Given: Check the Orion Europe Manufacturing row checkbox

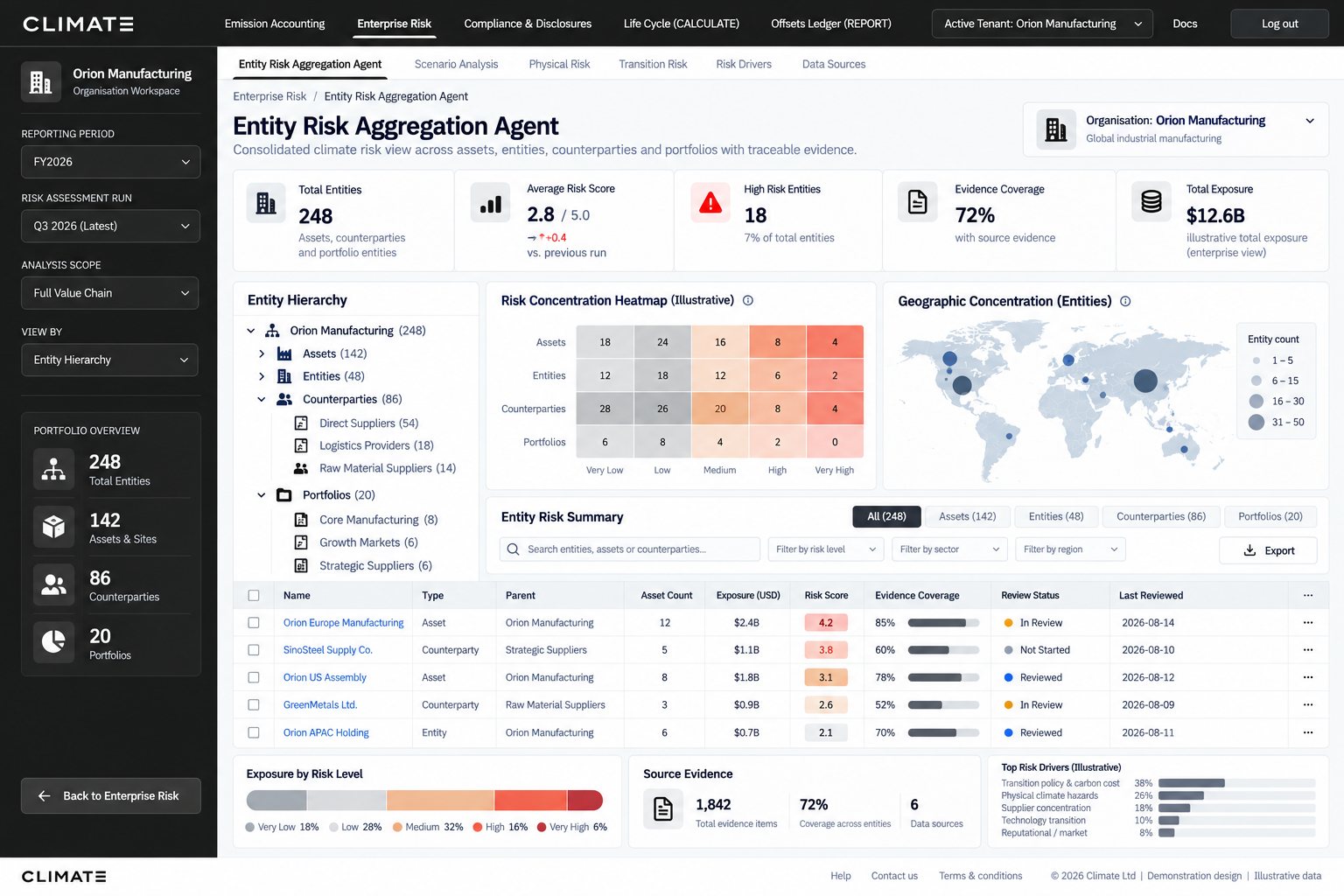Looking at the screenshot, I should (254, 623).
